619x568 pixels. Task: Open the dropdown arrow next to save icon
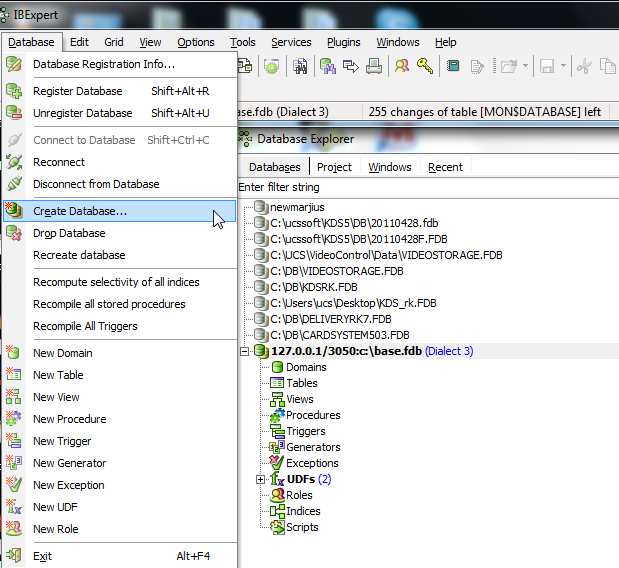coord(563,66)
